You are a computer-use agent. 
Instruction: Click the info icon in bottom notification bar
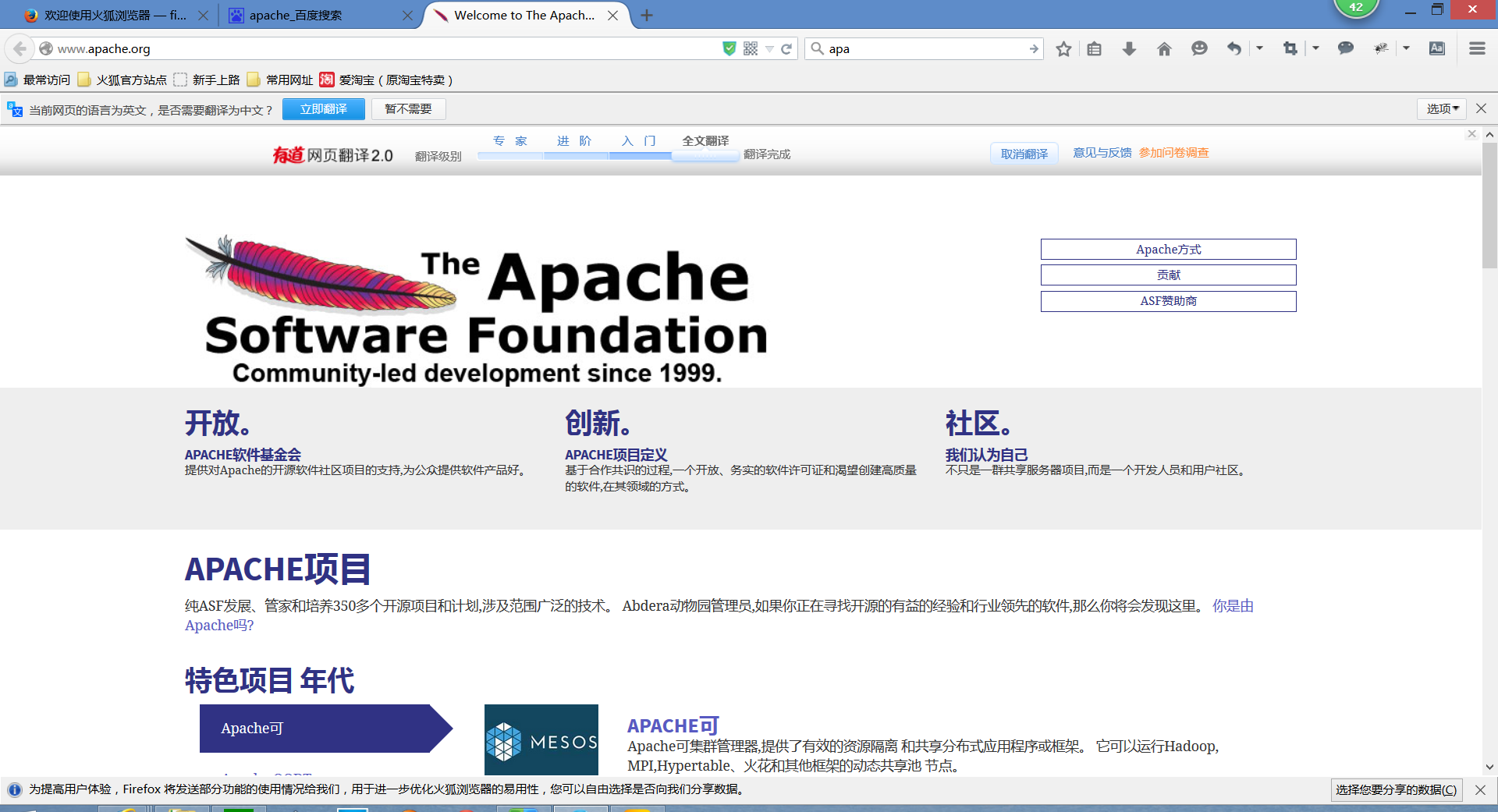tap(14, 789)
